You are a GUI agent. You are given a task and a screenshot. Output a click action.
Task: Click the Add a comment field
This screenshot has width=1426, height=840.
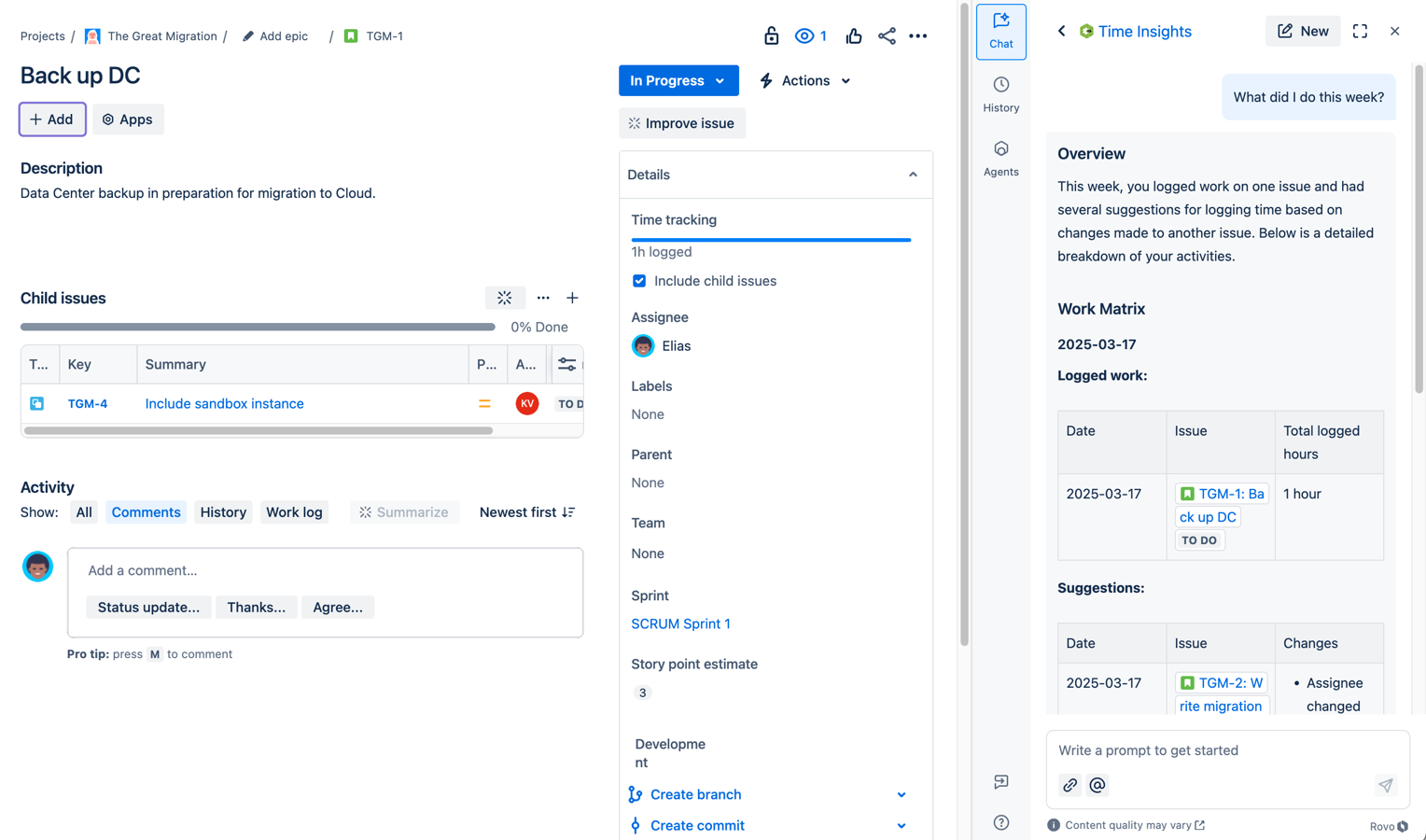pyautogui.click(x=325, y=570)
